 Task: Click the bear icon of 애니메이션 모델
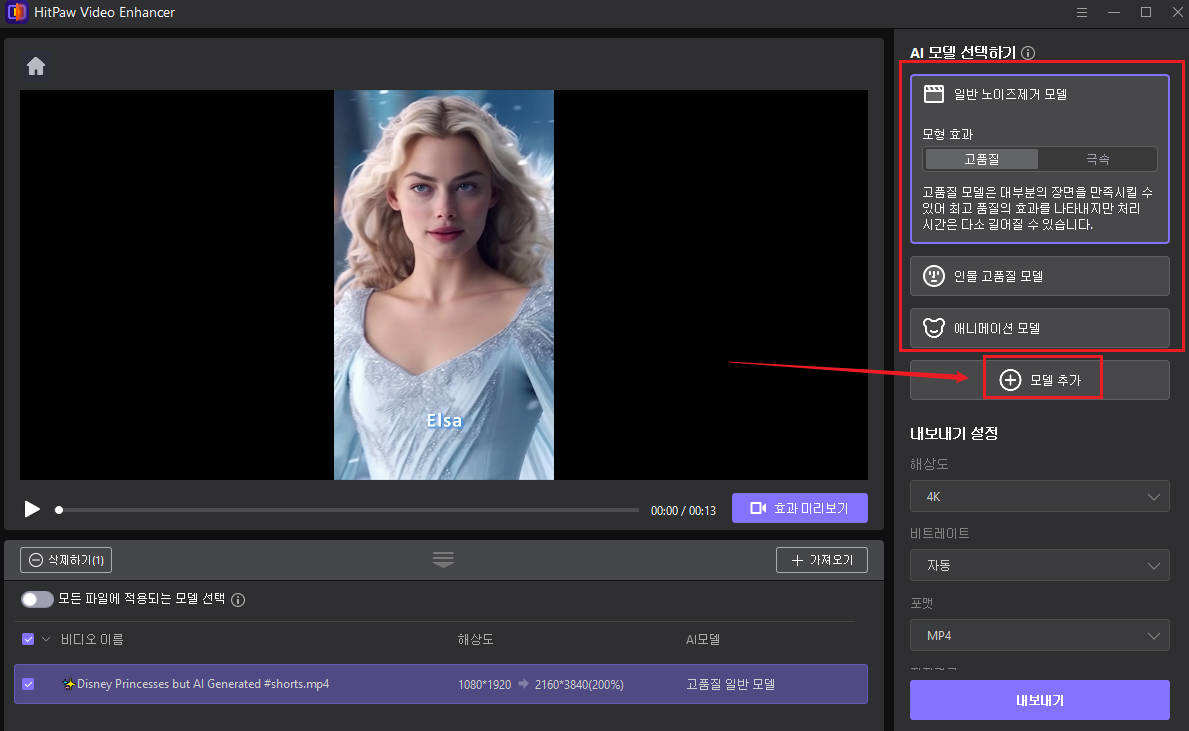pyautogui.click(x=933, y=328)
